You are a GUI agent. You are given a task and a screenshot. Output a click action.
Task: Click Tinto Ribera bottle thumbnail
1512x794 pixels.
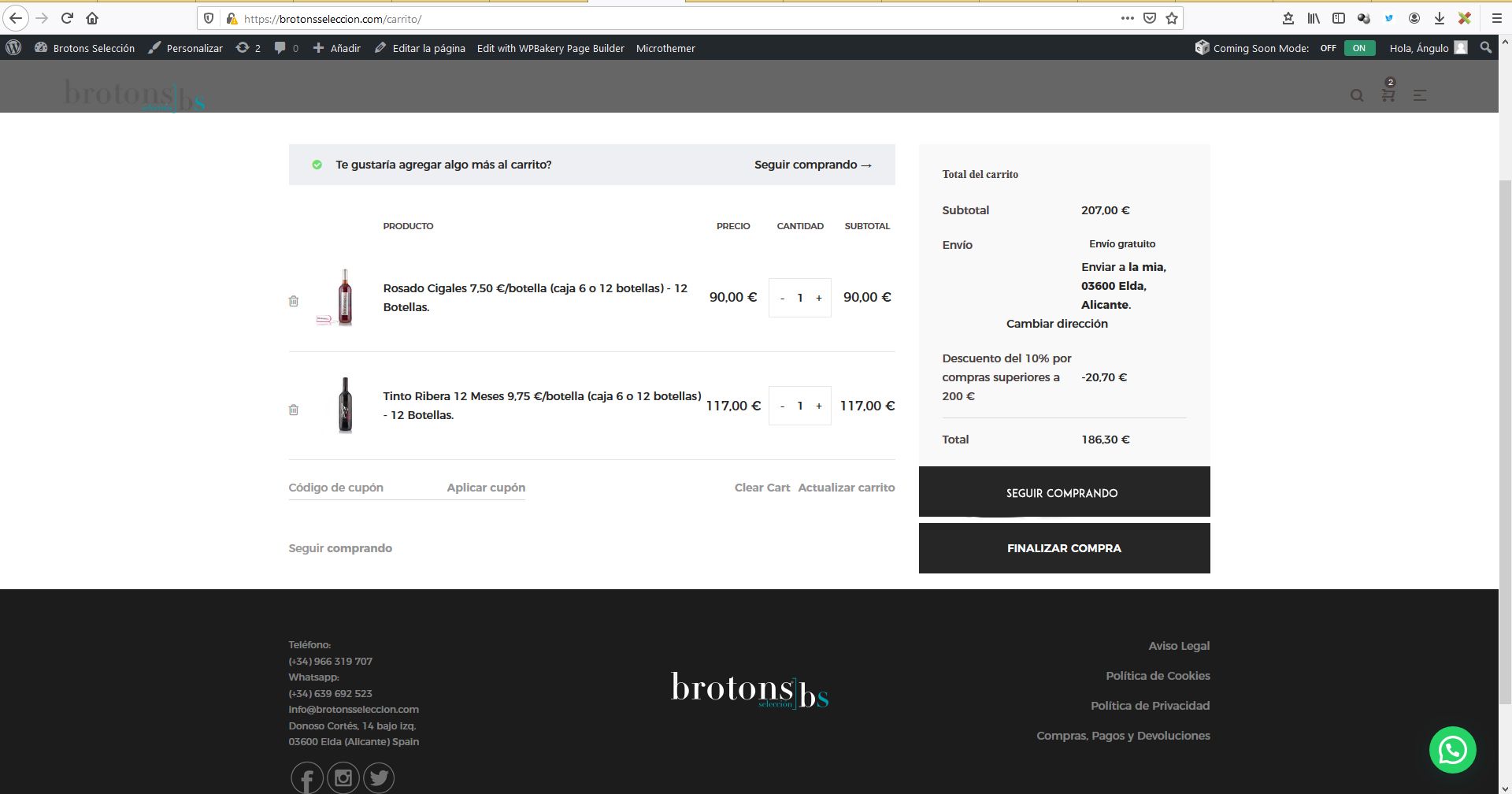pyautogui.click(x=345, y=405)
